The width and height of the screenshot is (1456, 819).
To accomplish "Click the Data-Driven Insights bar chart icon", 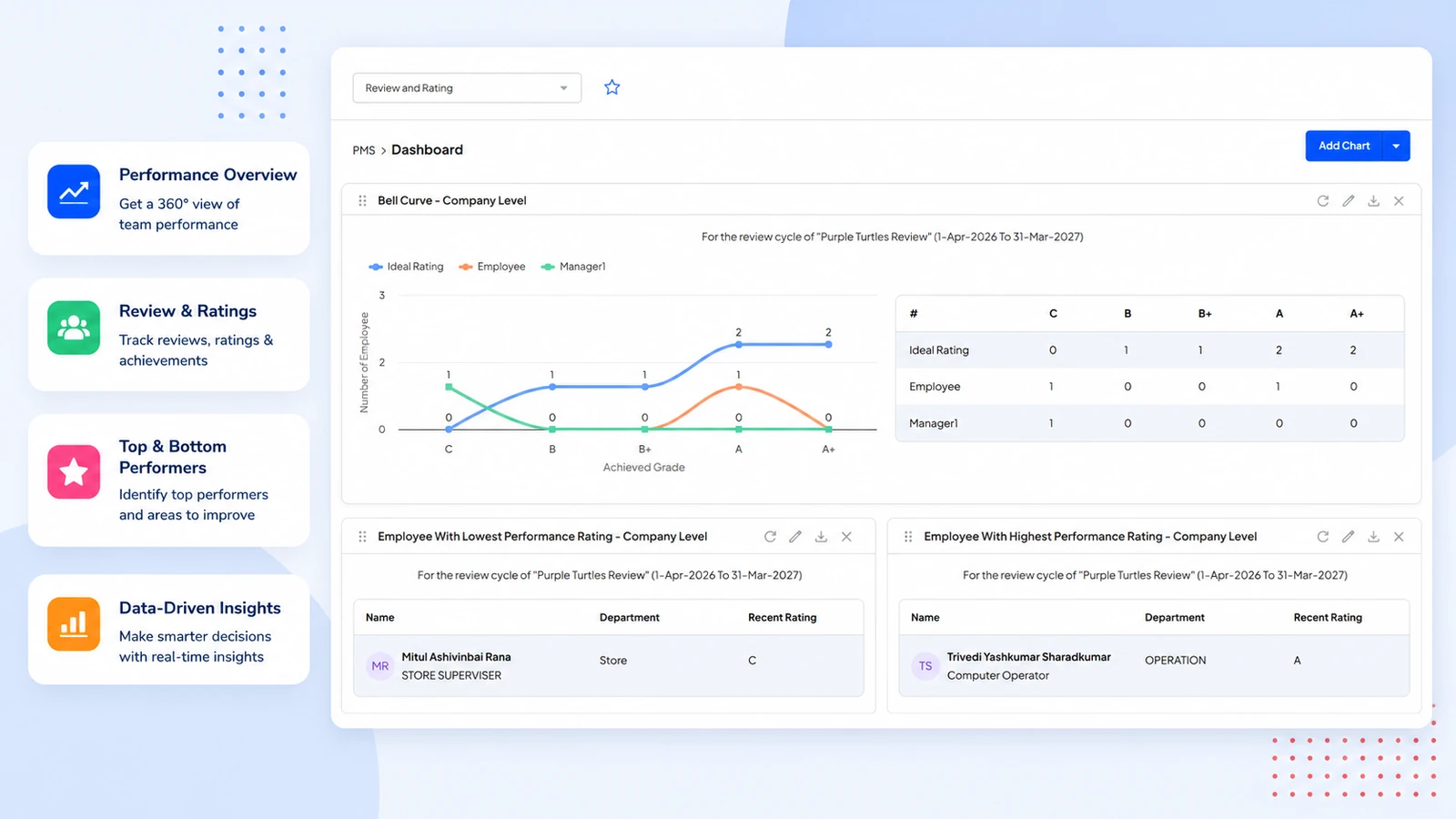I will (74, 624).
